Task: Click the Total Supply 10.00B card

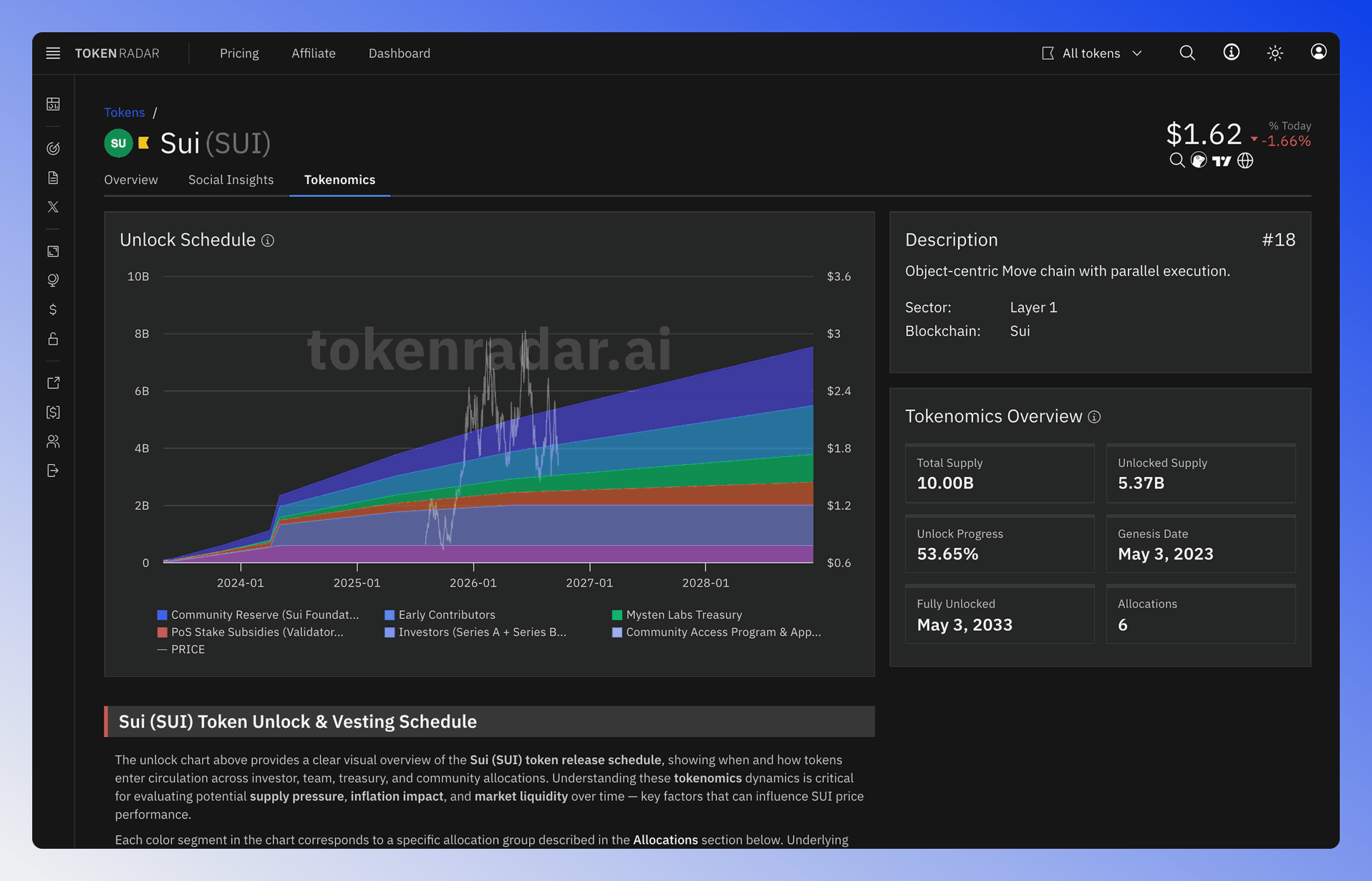Action: 1000,473
